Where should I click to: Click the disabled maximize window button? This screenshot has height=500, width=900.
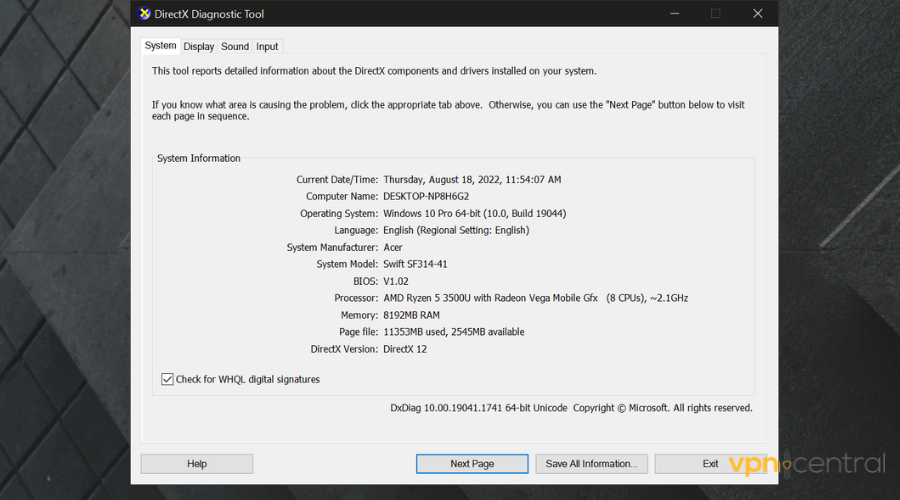[715, 14]
